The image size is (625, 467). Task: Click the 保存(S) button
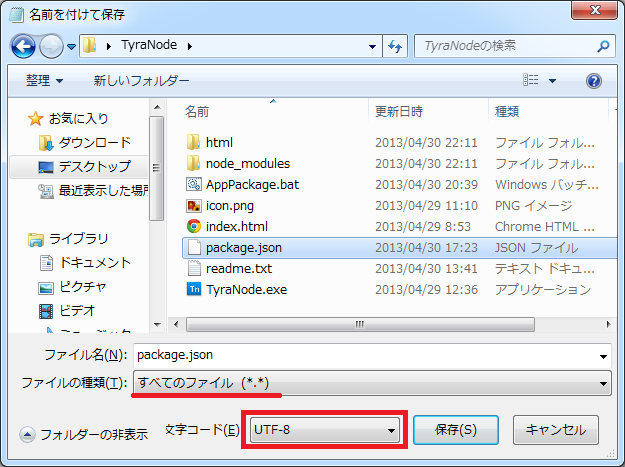(456, 430)
